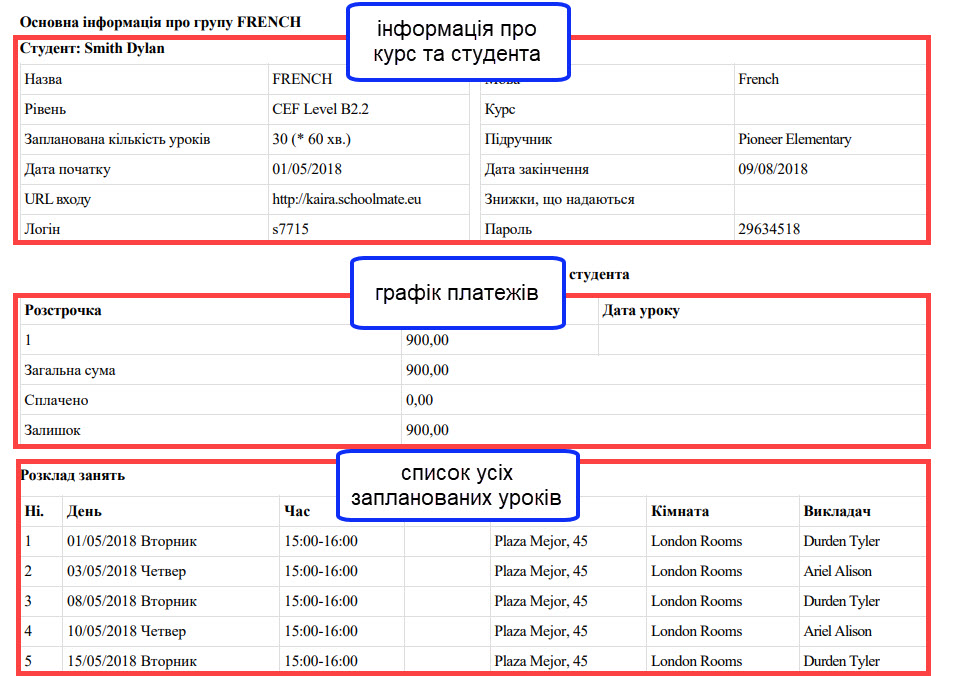This screenshot has width=966, height=676.
Task: Click the password value 29634518
Action: click(x=769, y=229)
